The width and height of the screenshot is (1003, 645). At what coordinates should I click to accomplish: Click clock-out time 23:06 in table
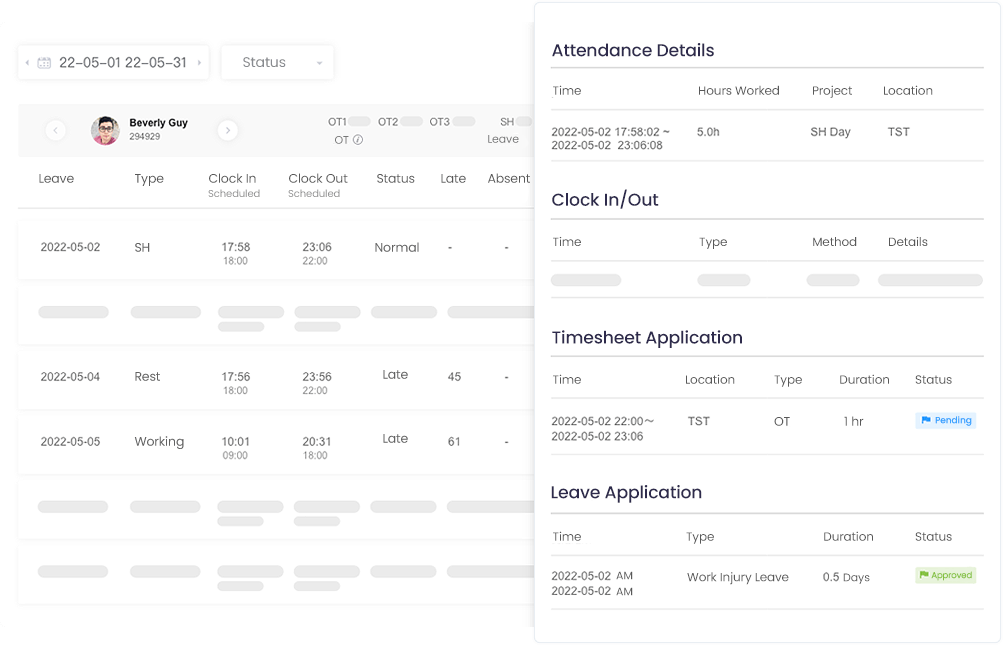pyautogui.click(x=317, y=247)
